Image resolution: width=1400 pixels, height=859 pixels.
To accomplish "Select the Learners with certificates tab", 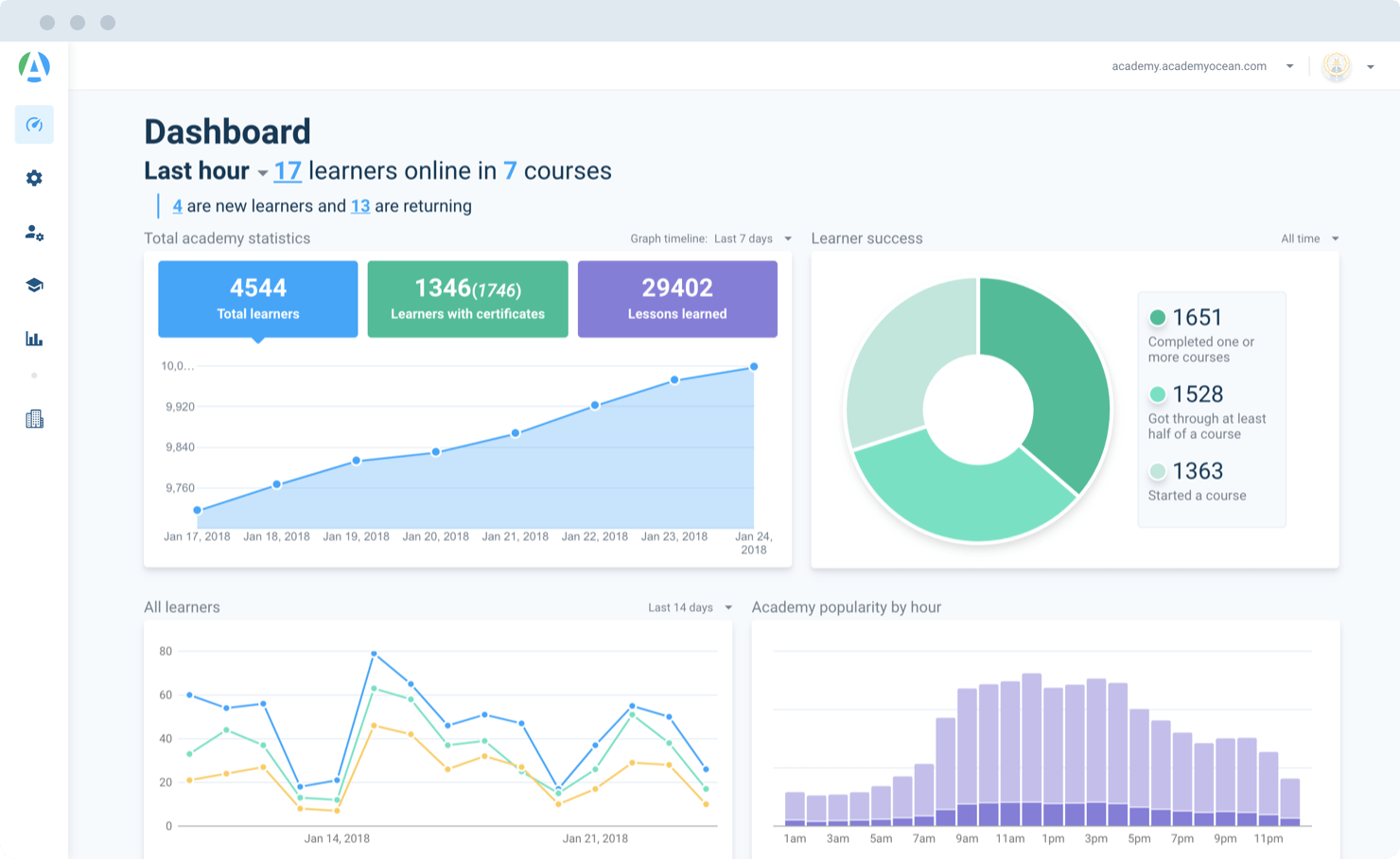I will [467, 299].
